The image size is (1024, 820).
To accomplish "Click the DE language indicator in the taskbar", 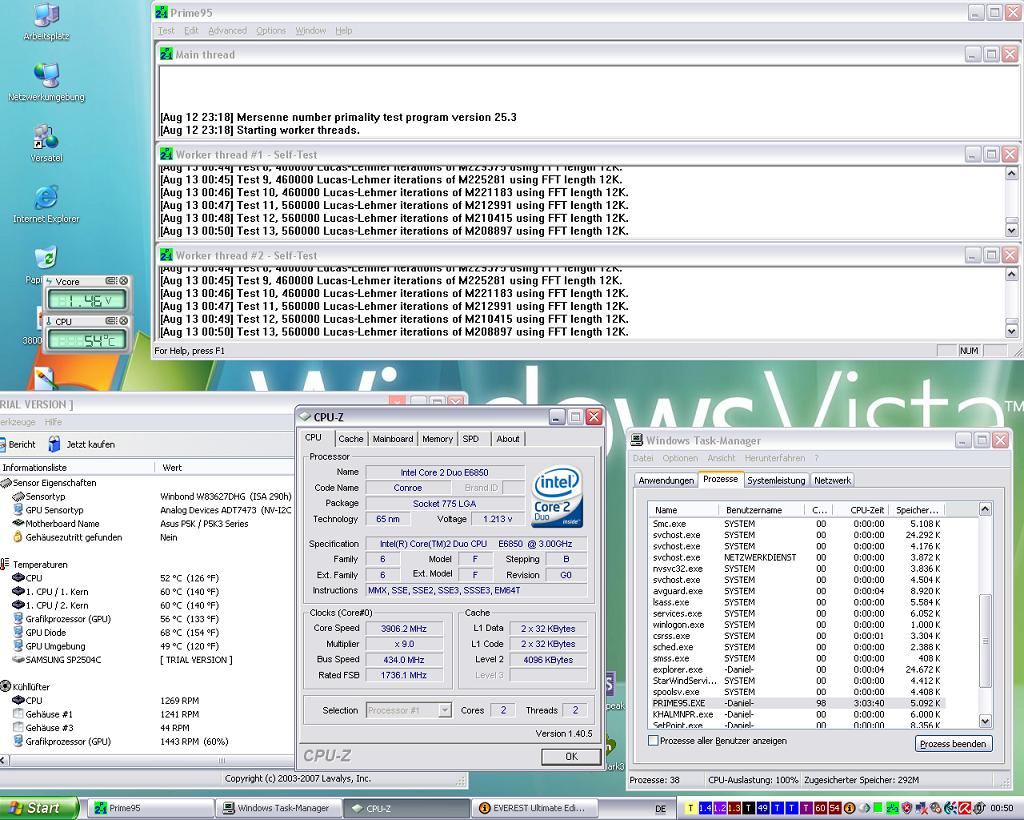I will click(x=660, y=809).
